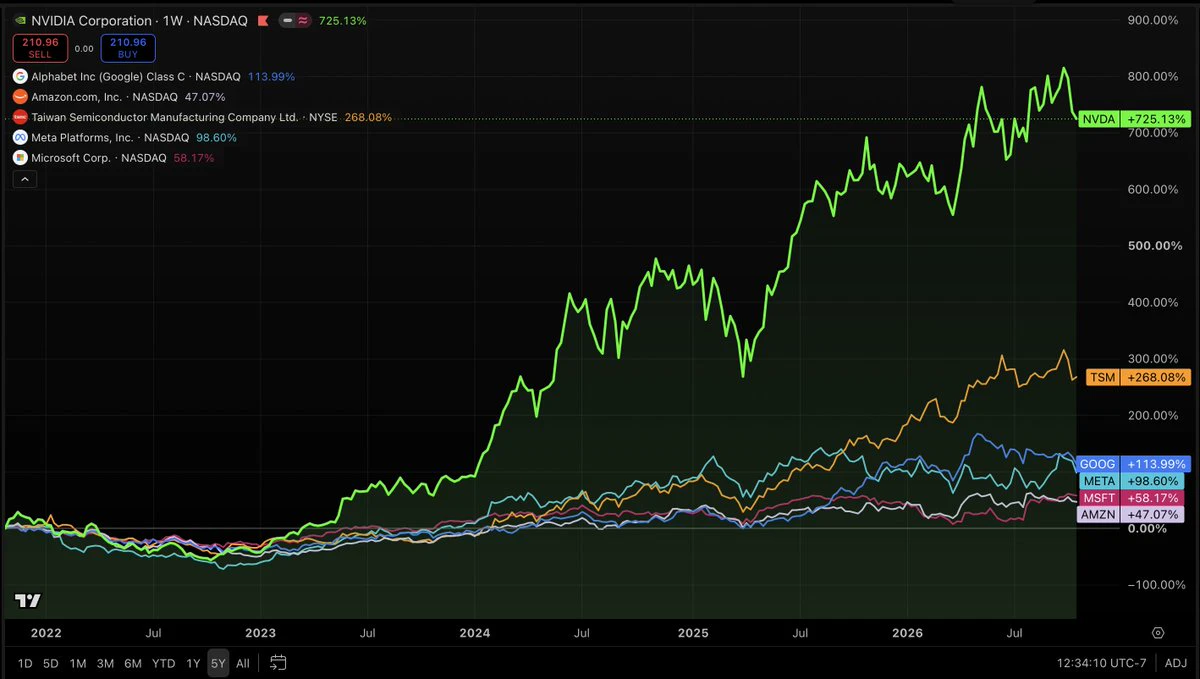Screen dimensions: 1200x679
Task: Collapse the symbol legend with the chevron button
Action: point(25,179)
